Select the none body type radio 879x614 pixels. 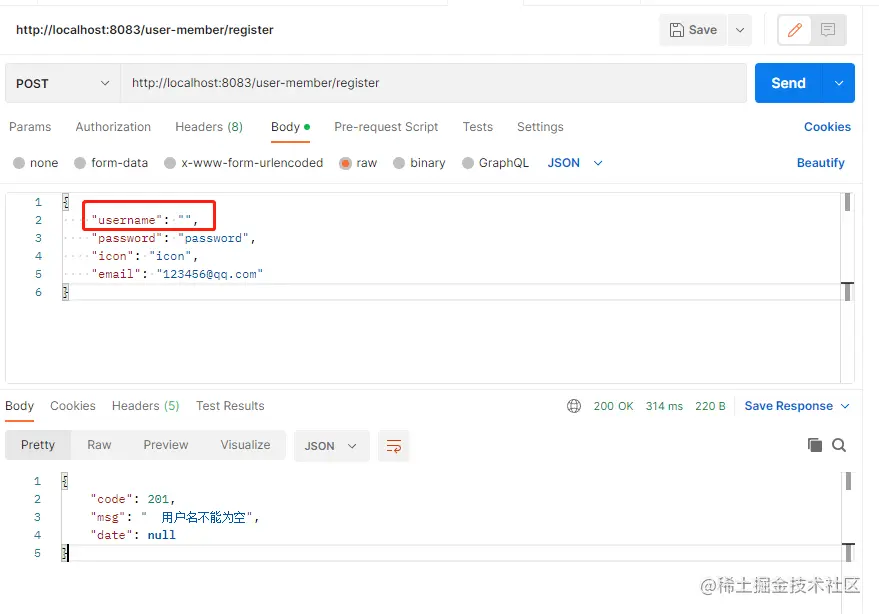tap(19, 163)
